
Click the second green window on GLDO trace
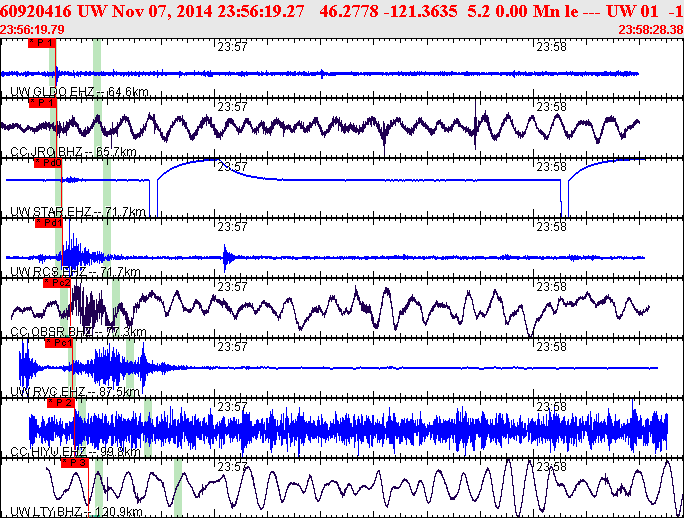pyautogui.click(x=97, y=68)
